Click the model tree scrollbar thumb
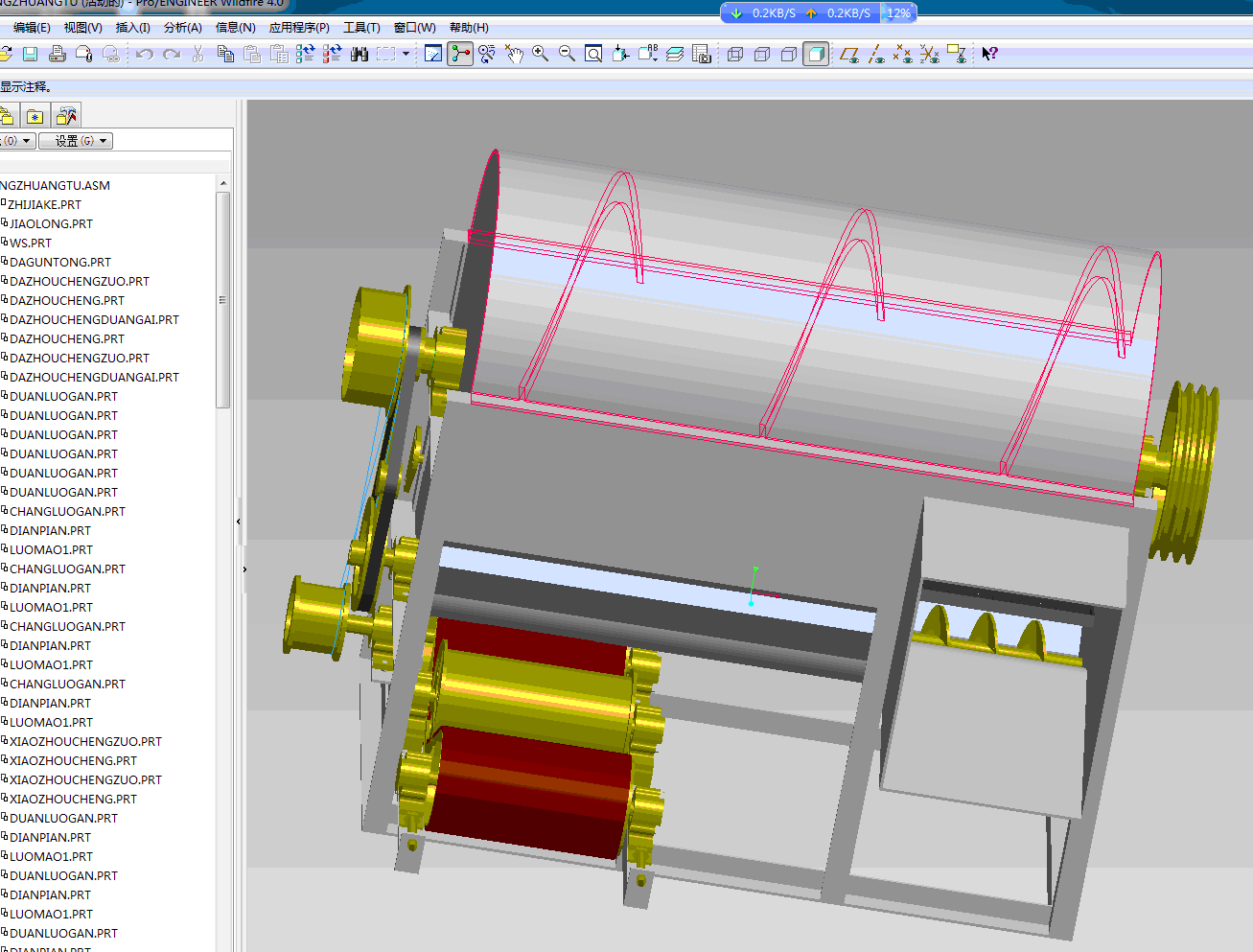Viewport: 1253px width, 952px height. (223, 300)
